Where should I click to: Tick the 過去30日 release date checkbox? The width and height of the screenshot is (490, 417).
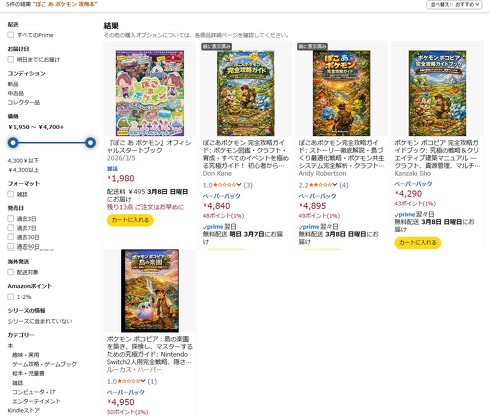(x=11, y=237)
